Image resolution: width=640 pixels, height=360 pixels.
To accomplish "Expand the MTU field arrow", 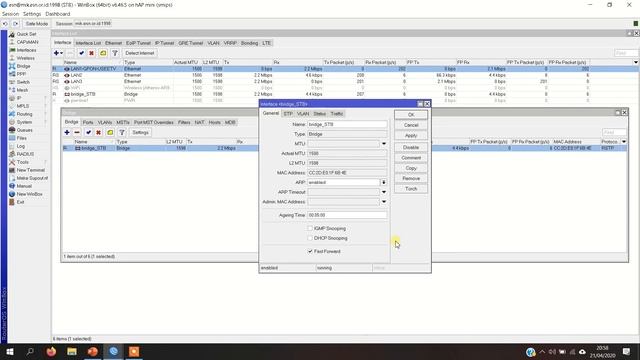I will pyautogui.click(x=384, y=144).
